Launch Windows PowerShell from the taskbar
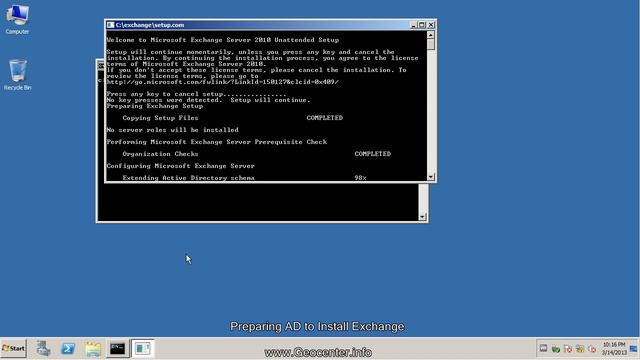Viewport: 640px width, 360px height. (68, 349)
